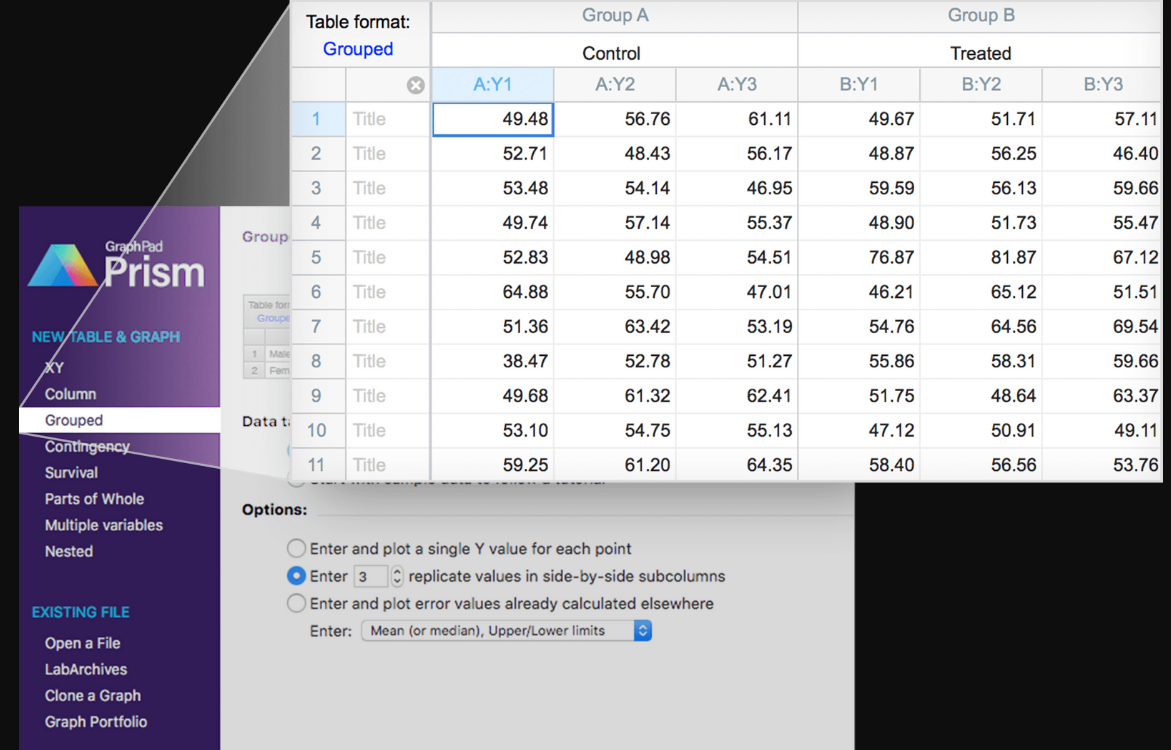
Task: Click the 'Grouped' table format link
Action: [357, 48]
